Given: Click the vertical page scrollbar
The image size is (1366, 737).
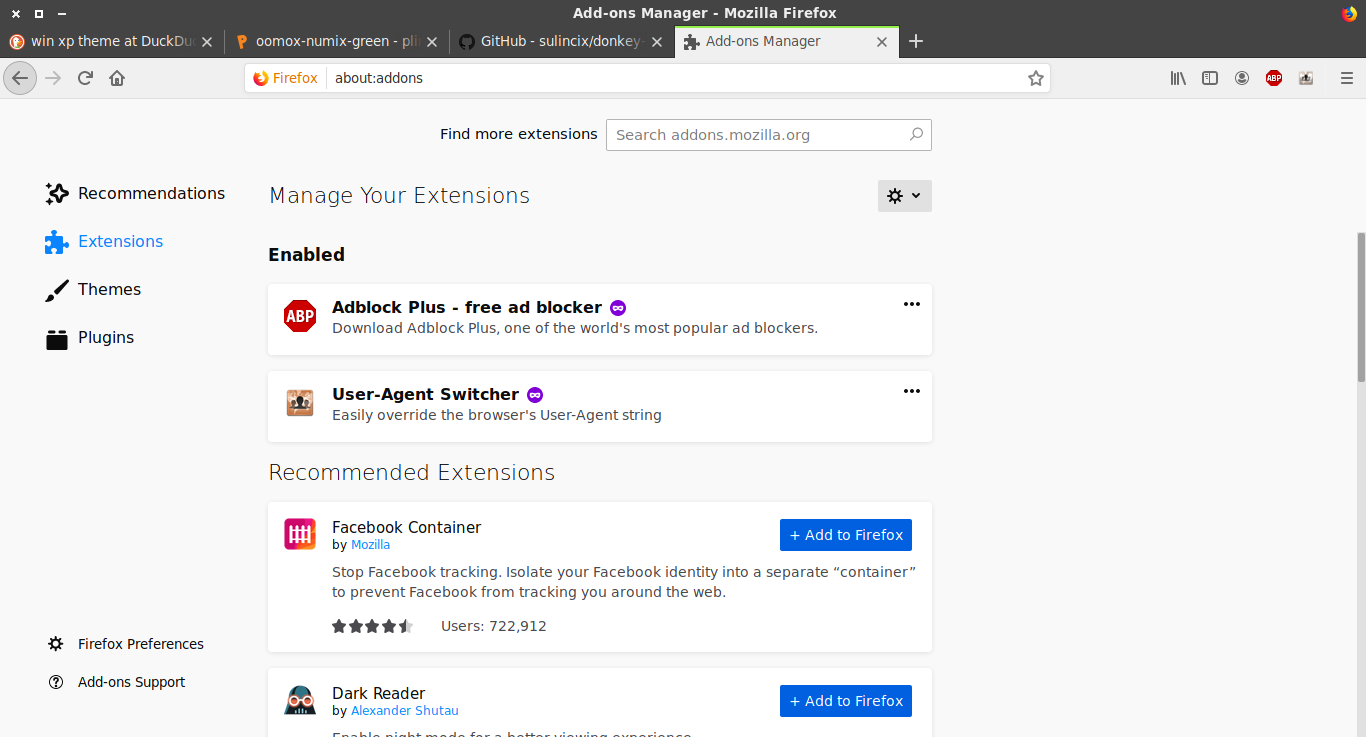Looking at the screenshot, I should click(1360, 306).
